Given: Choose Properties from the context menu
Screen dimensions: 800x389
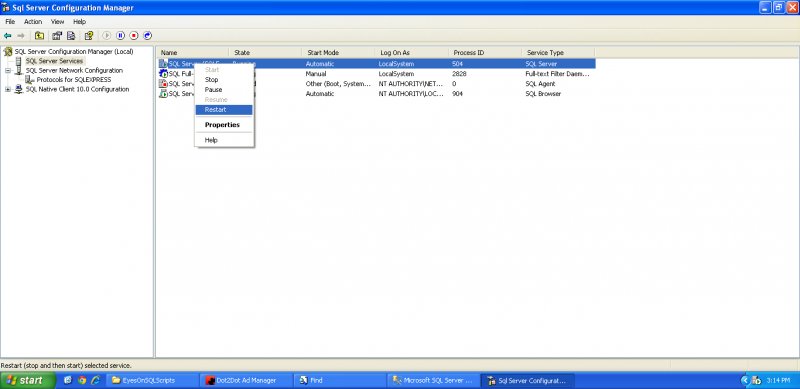Looking at the screenshot, I should [223, 125].
